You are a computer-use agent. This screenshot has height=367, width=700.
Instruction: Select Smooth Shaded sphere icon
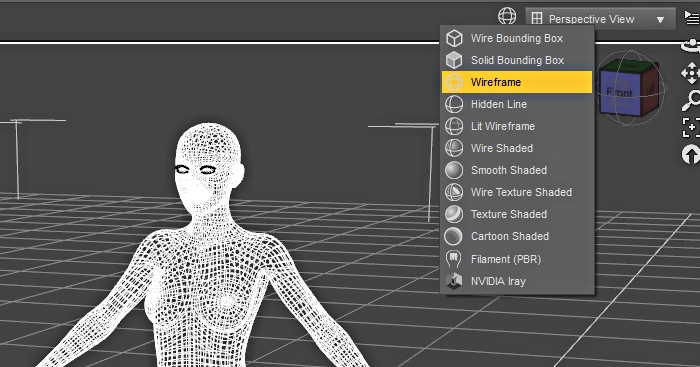pos(454,170)
